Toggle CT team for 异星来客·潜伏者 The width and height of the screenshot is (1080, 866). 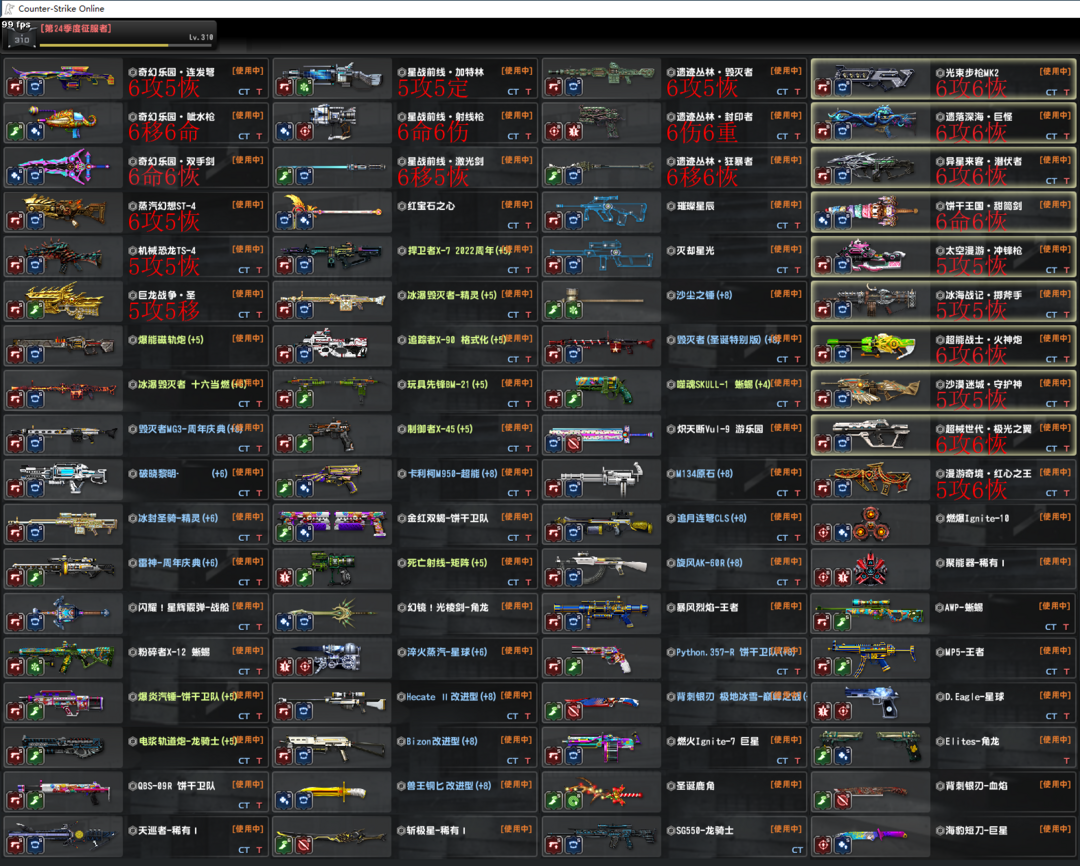tap(1051, 181)
